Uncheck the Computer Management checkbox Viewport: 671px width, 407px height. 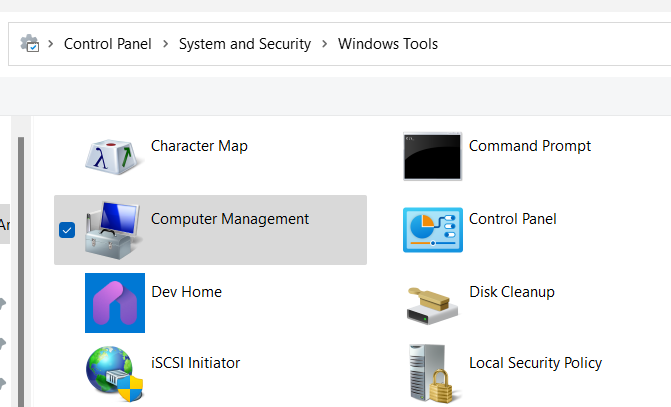(67, 230)
